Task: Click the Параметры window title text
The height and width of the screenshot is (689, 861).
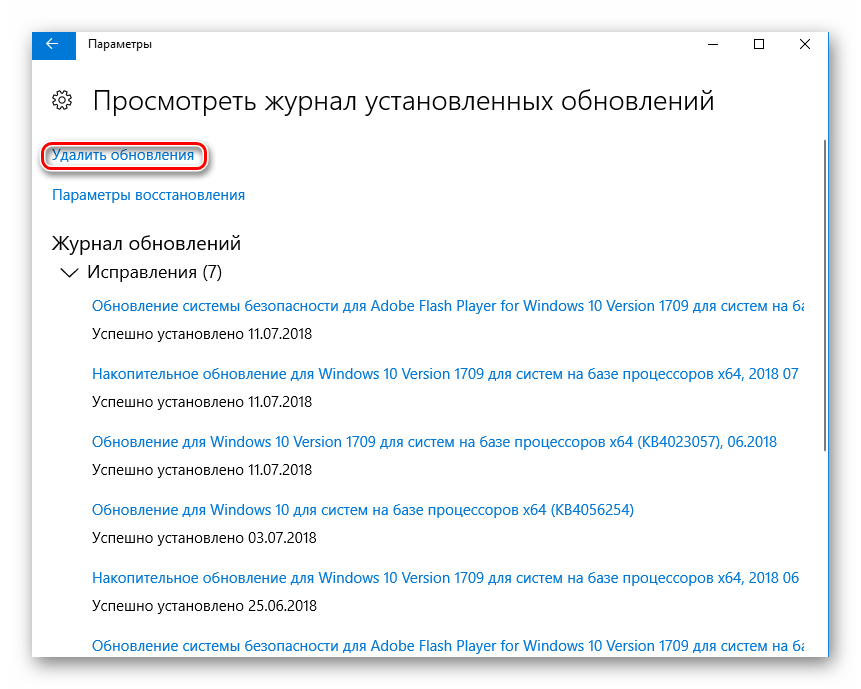Action: 120,44
